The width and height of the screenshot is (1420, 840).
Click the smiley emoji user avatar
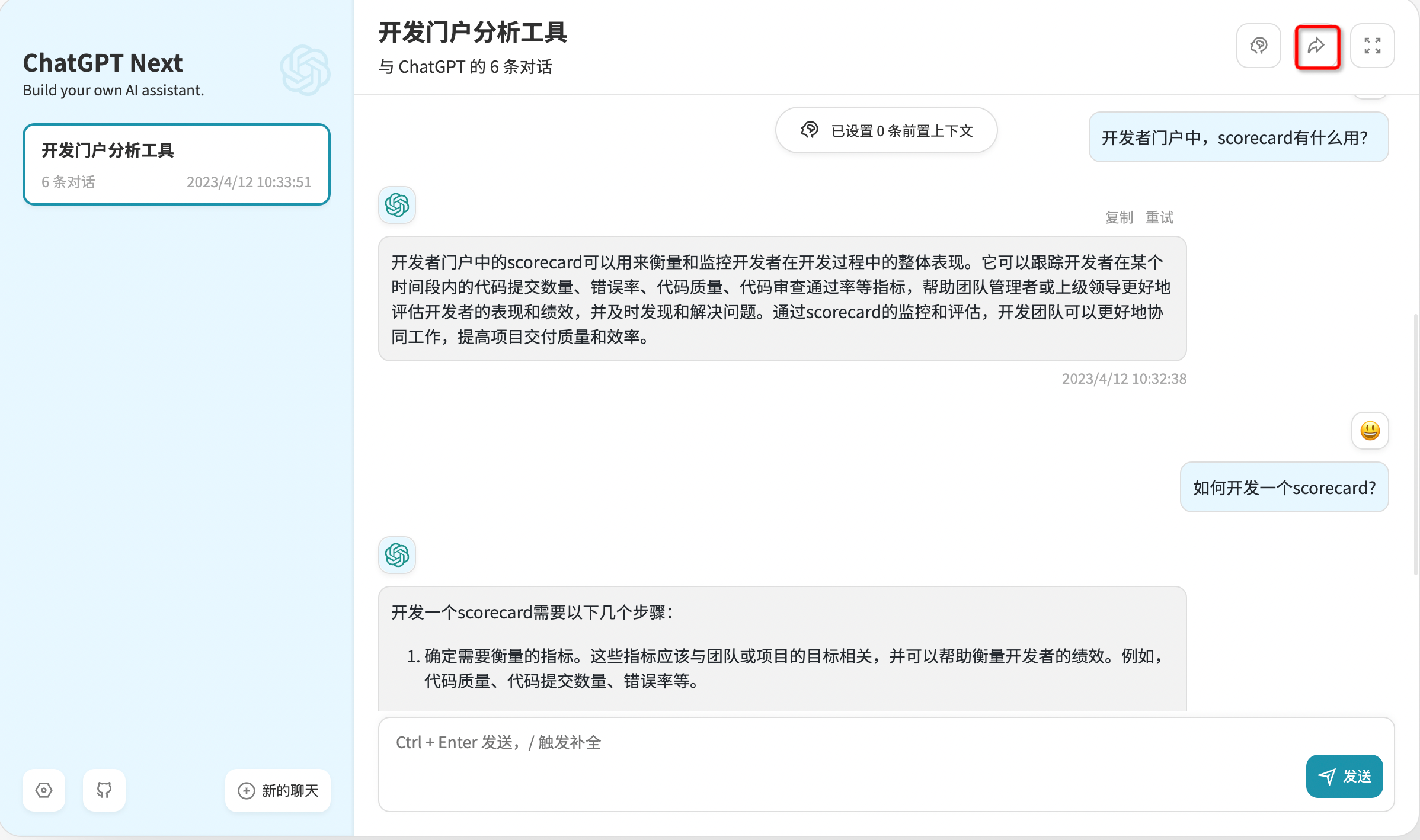(x=1370, y=431)
